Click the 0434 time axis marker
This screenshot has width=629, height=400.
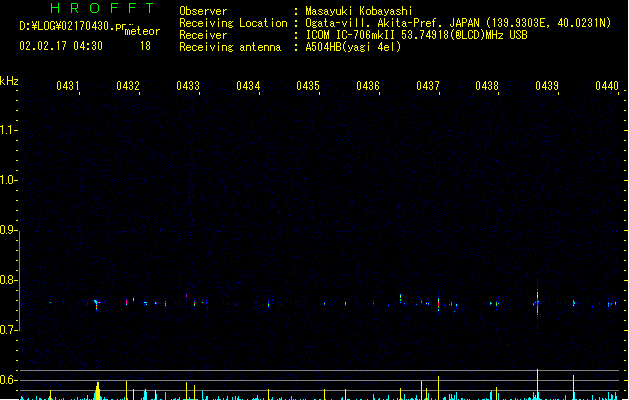pyautogui.click(x=248, y=86)
